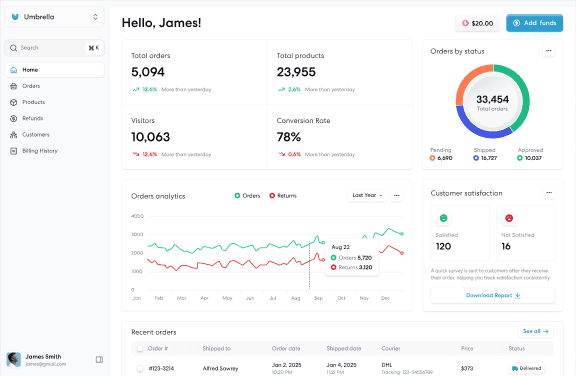
Task: Click the Delivered status badge
Action: [x=527, y=368]
